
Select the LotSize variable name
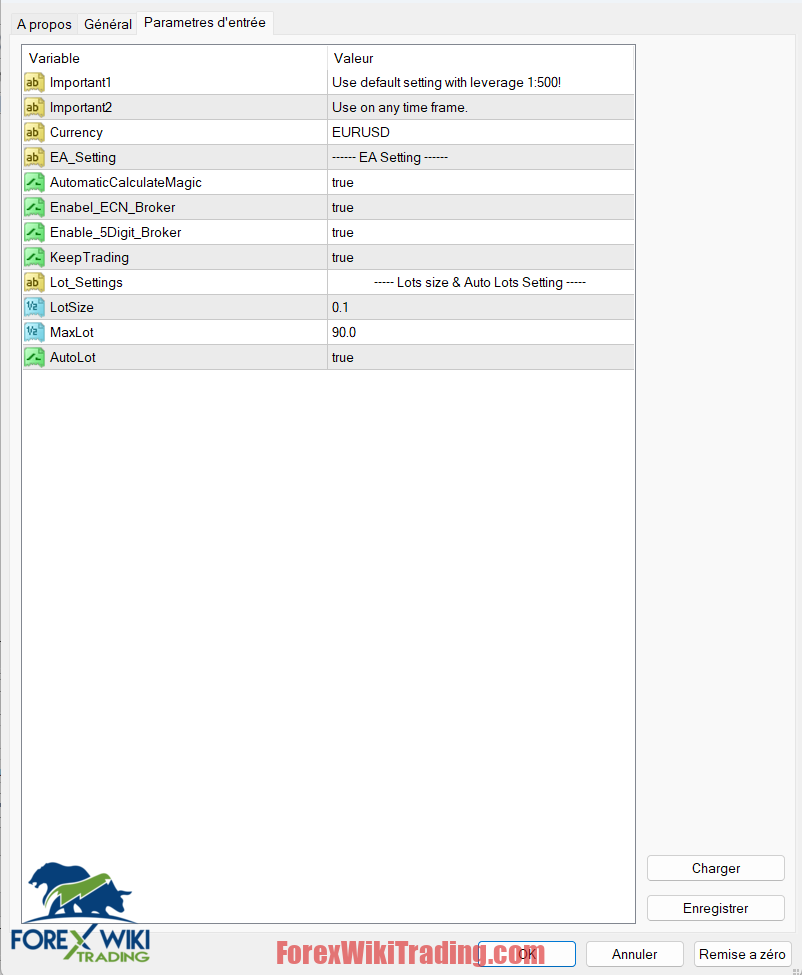coord(71,307)
